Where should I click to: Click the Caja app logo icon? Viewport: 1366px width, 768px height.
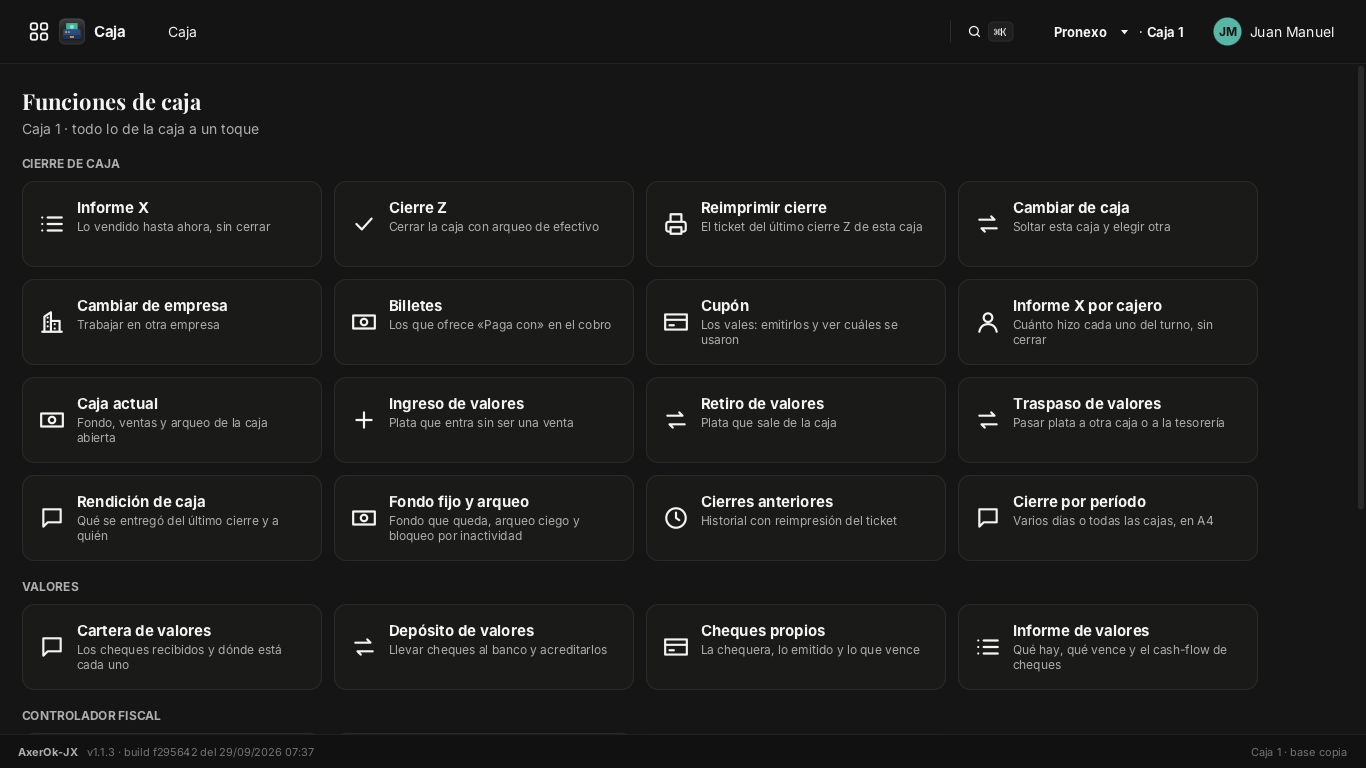(x=72, y=32)
